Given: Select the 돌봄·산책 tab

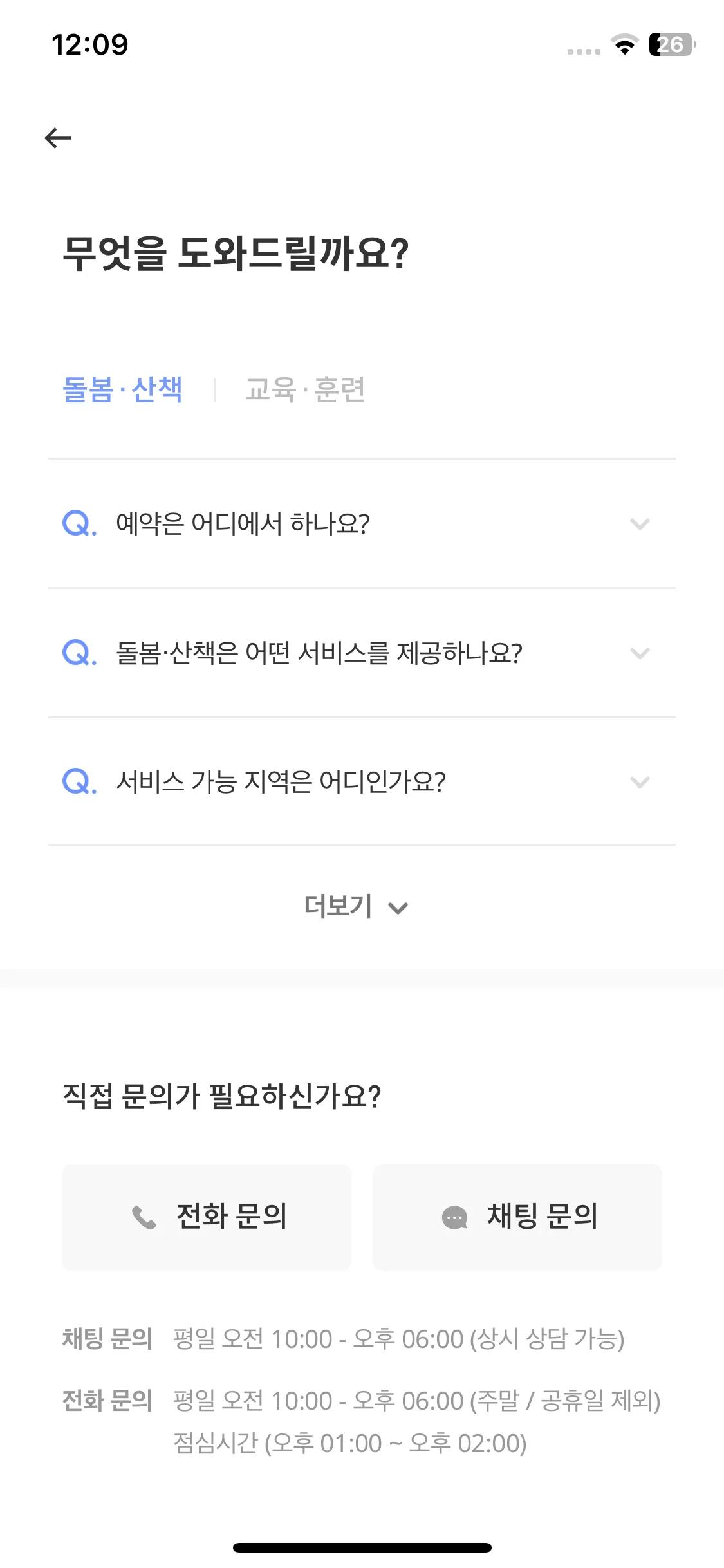Looking at the screenshot, I should [x=122, y=389].
